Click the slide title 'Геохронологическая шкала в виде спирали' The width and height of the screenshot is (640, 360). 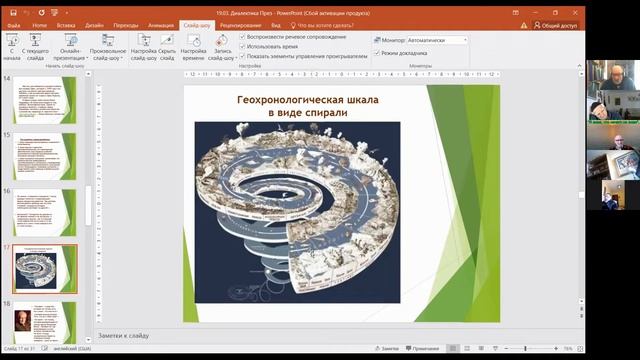pyautogui.click(x=308, y=106)
